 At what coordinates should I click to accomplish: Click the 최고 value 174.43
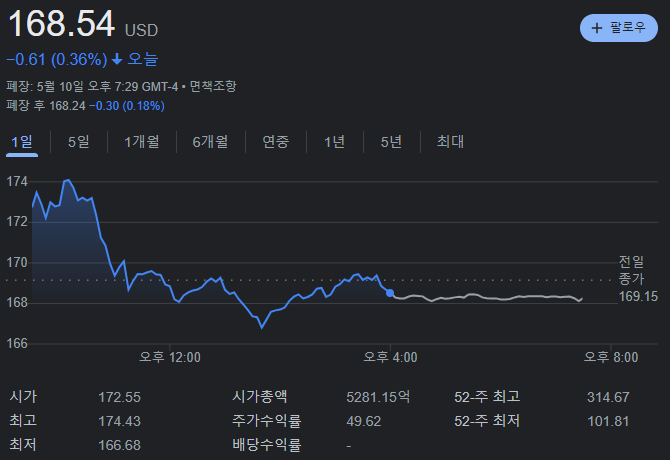(119, 421)
